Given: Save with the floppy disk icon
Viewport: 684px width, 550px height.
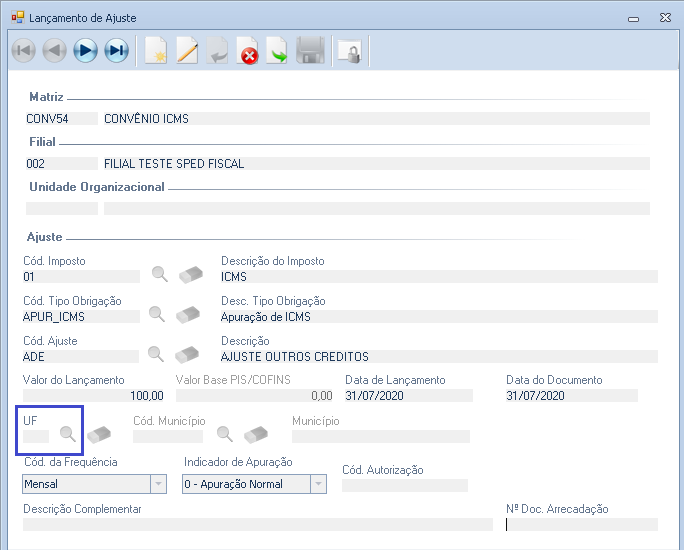Looking at the screenshot, I should point(310,51).
